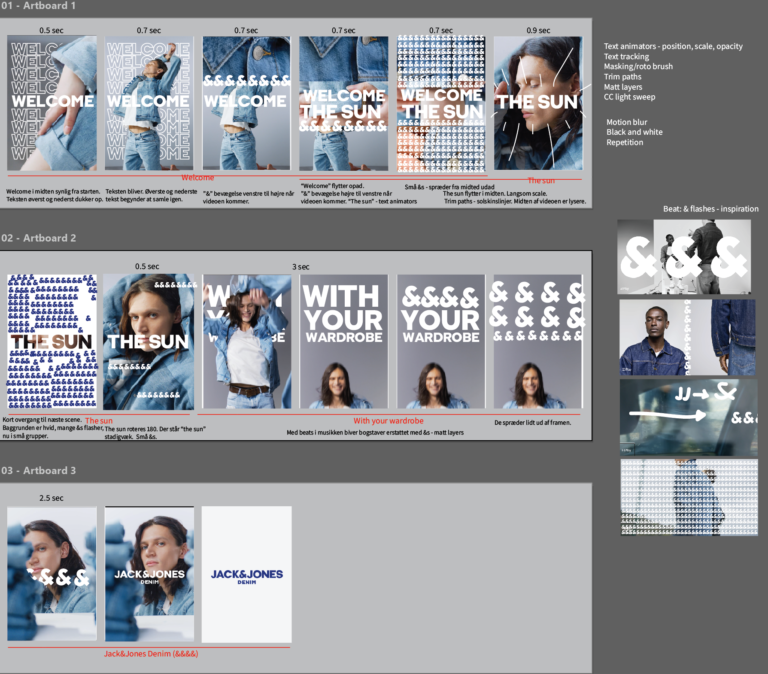Click "THE SUN" frame with blue ampersands on white
The height and width of the screenshot is (674, 768).
(x=52, y=341)
